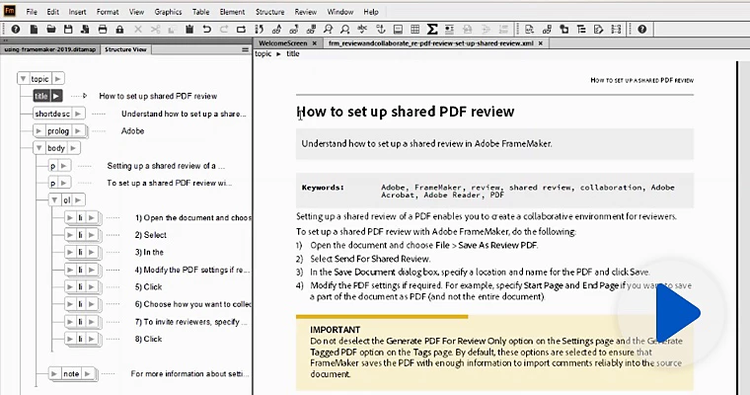The height and width of the screenshot is (395, 750).
Task: Open the File menu
Action: [x=32, y=12]
